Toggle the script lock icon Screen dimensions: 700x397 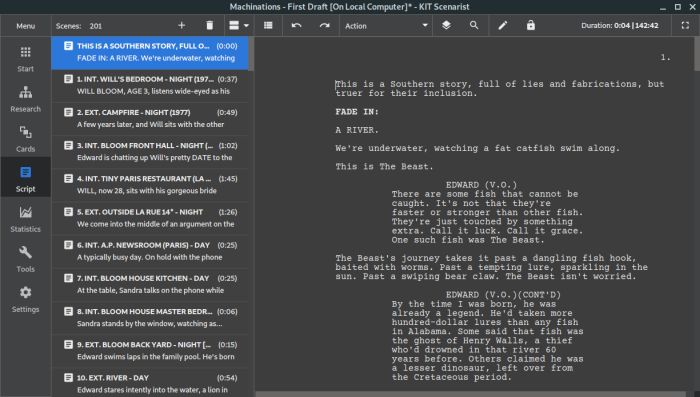530,25
